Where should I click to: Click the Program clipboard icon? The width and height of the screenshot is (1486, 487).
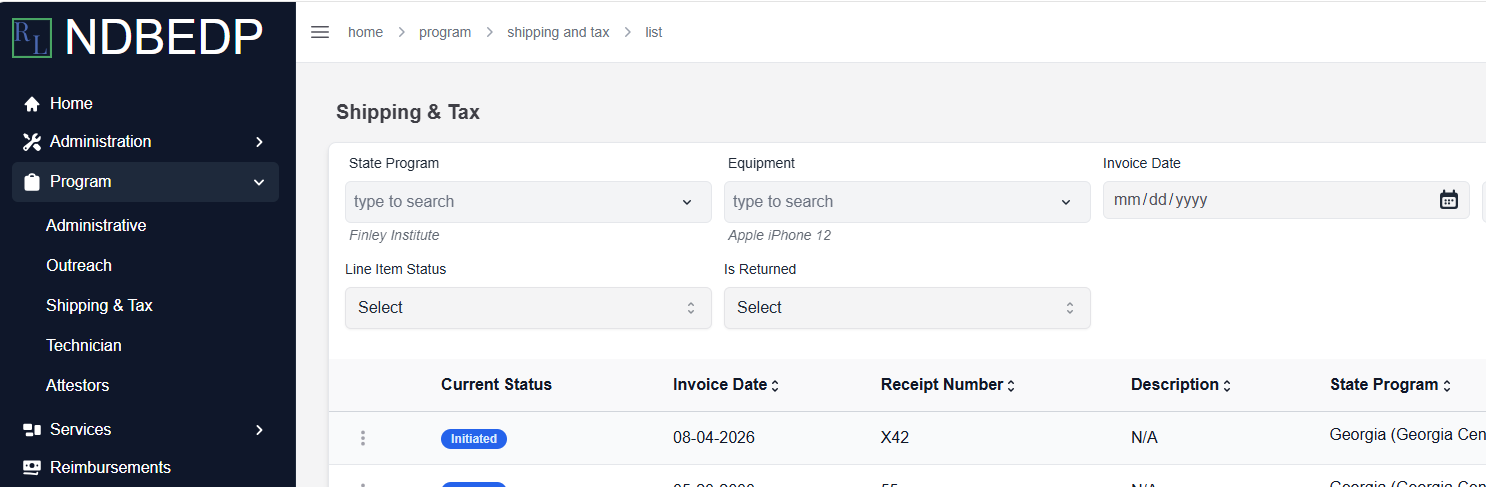pos(32,182)
